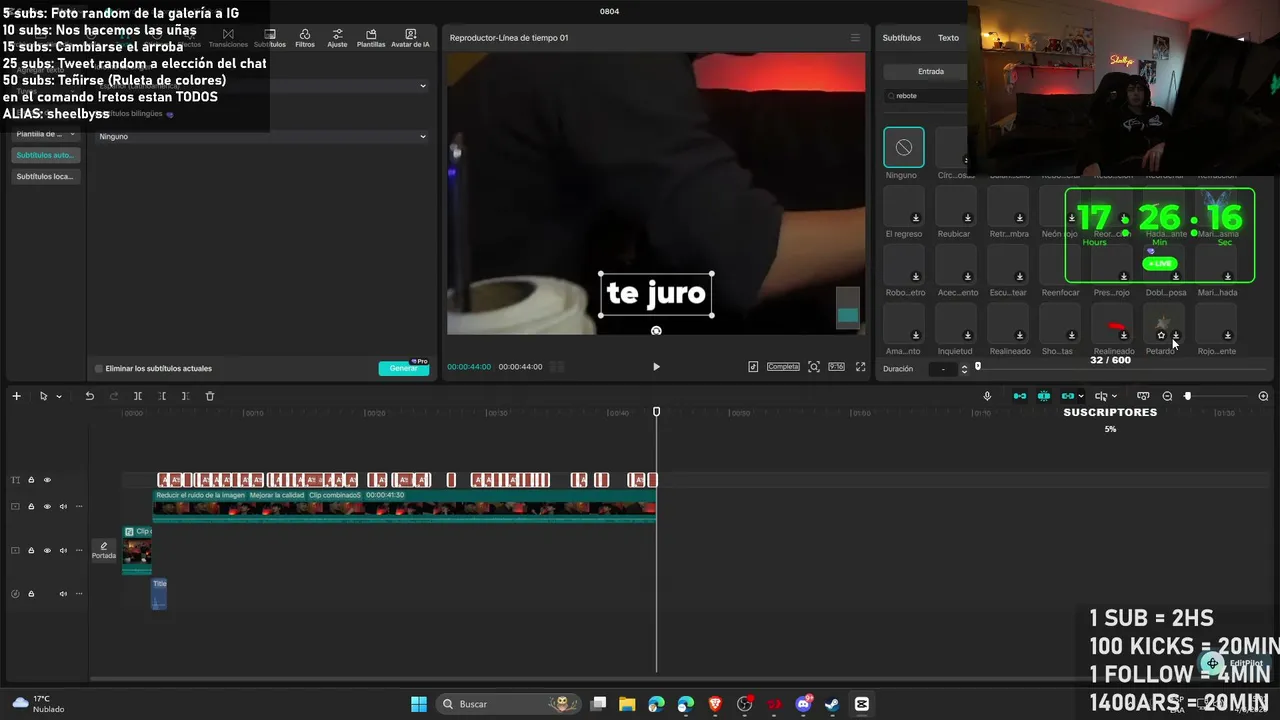The height and width of the screenshot is (720, 1280).
Task: Hide the subtitle text track
Action: tap(47, 480)
